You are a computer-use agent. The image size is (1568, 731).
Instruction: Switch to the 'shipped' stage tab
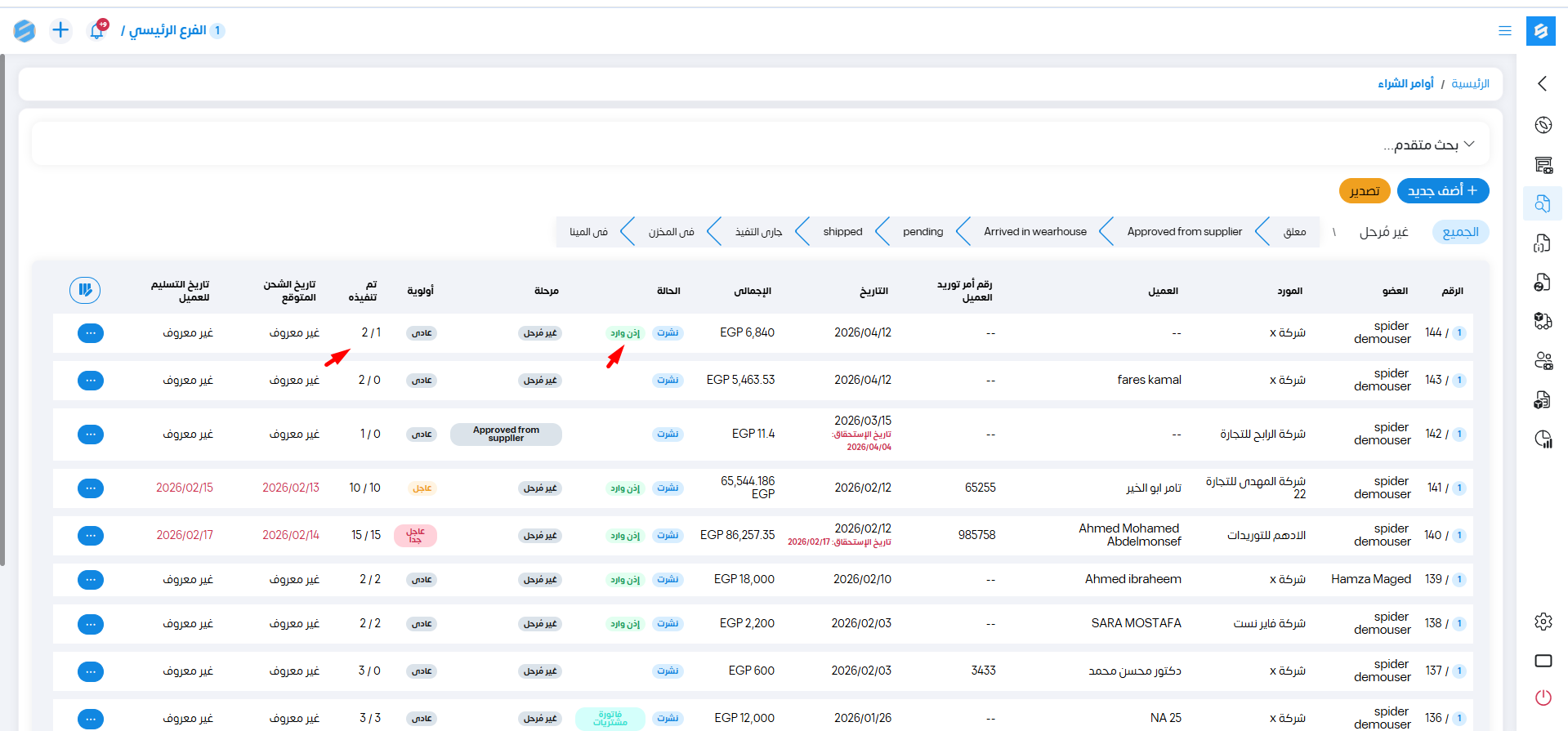pos(842,232)
